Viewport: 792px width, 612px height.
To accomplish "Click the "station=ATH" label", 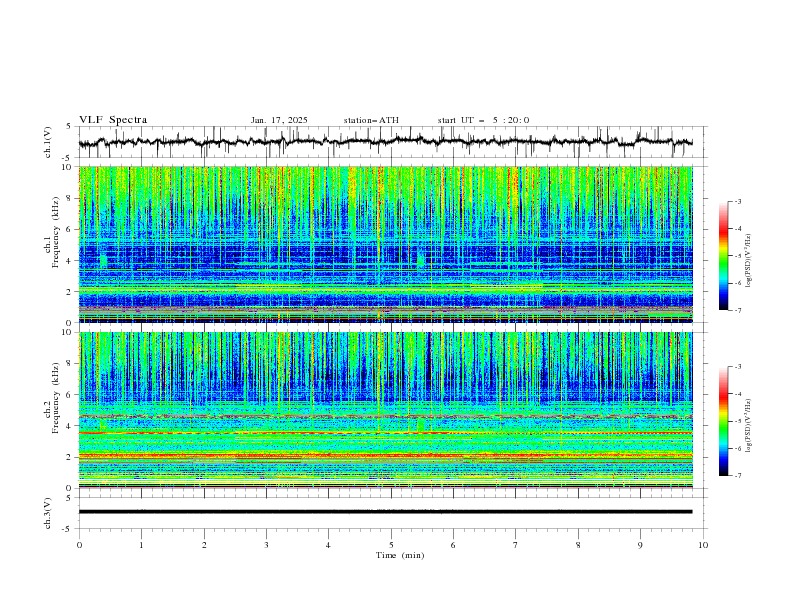I will [x=371, y=120].
